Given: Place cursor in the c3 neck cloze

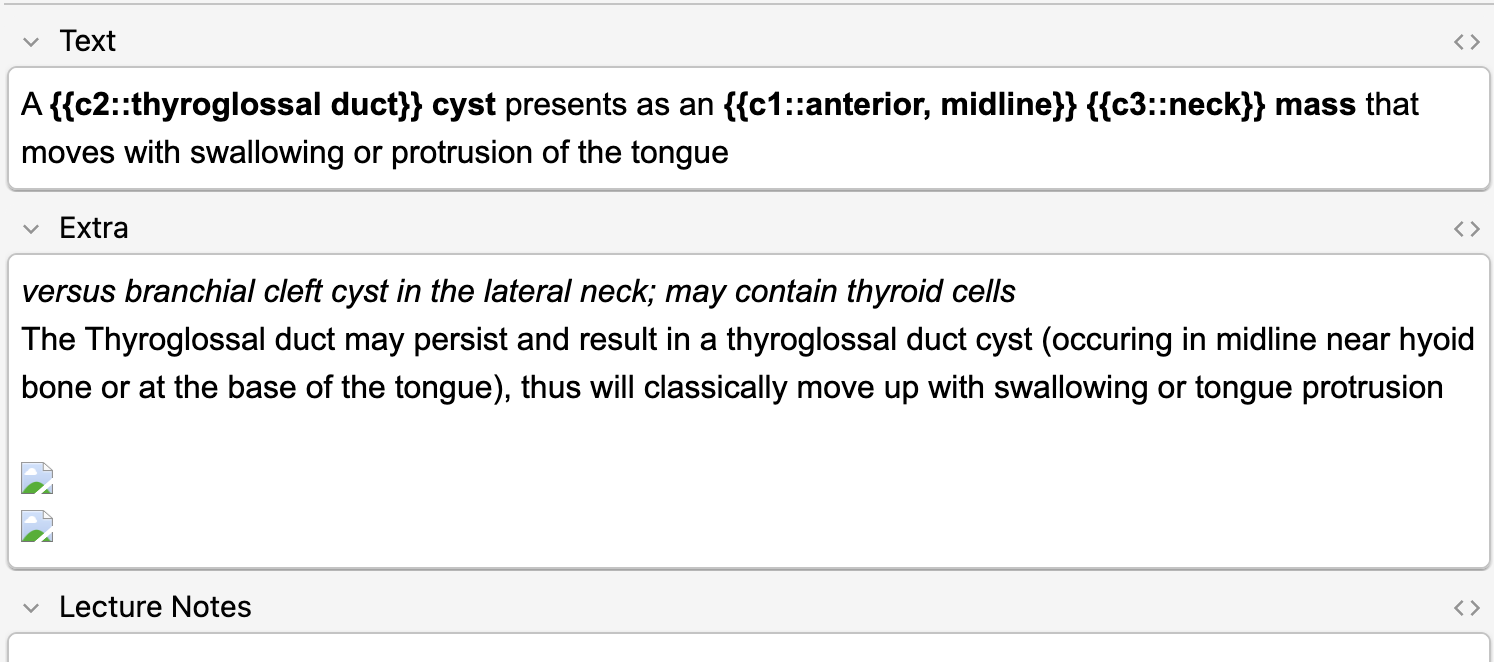Looking at the screenshot, I should [1177, 105].
